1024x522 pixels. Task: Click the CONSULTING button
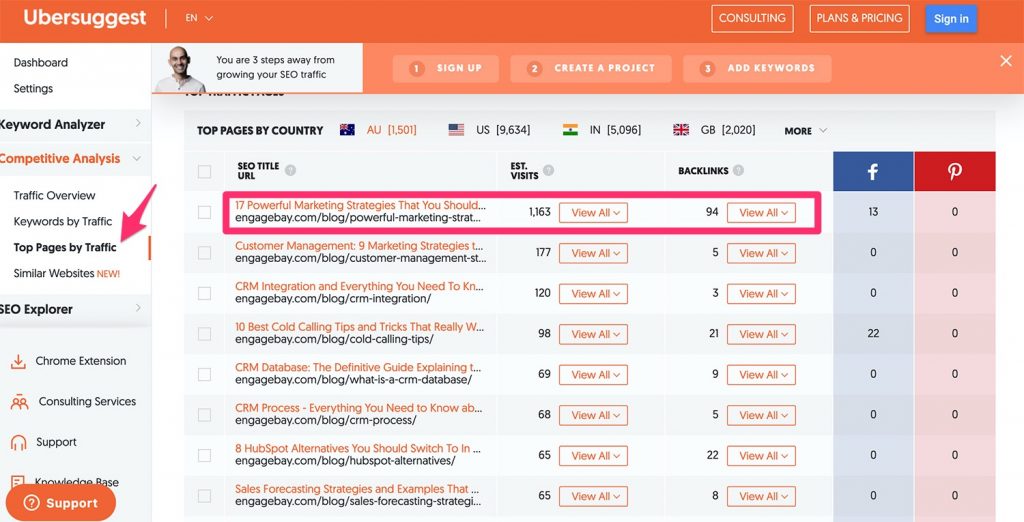pos(752,18)
